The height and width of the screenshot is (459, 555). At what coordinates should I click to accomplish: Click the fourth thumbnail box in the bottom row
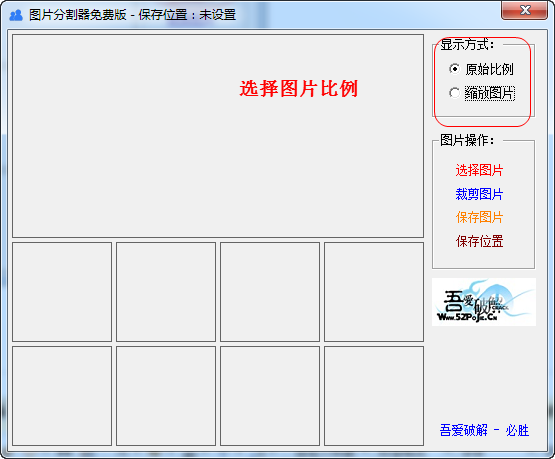click(374, 396)
